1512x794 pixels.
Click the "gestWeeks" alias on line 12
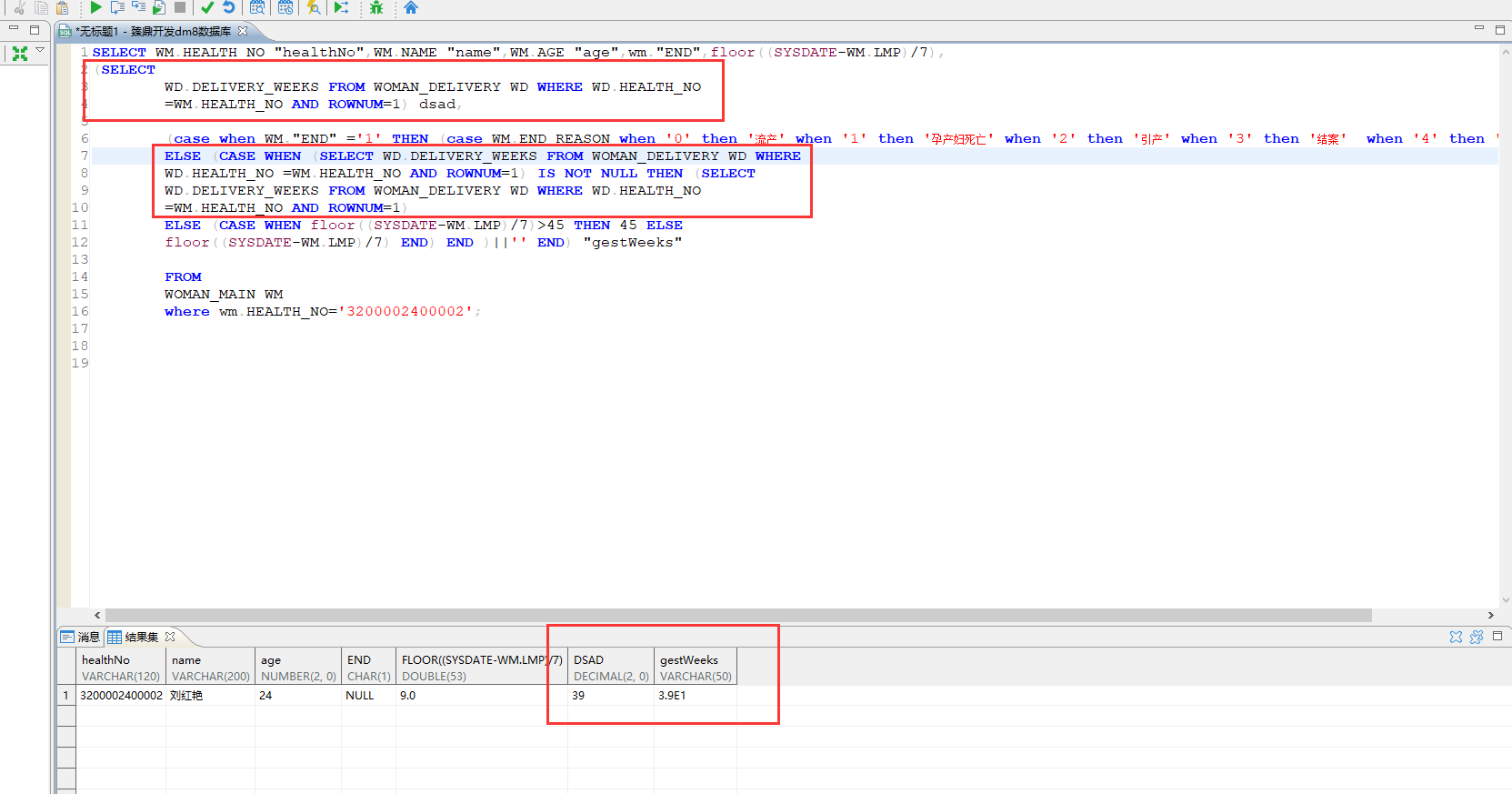(x=633, y=243)
